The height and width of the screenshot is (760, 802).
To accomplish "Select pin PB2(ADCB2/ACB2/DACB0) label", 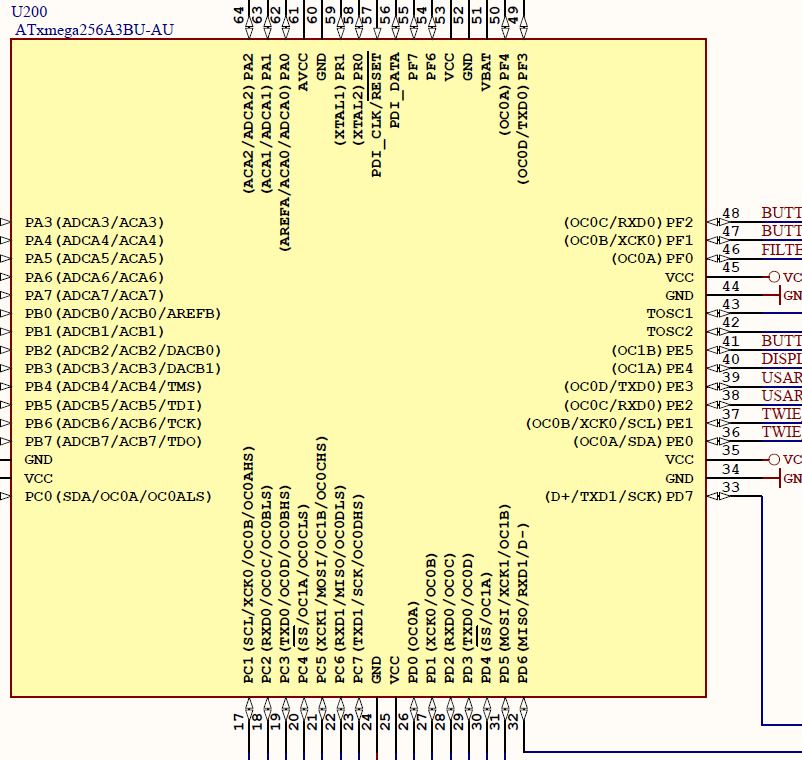I will point(123,350).
